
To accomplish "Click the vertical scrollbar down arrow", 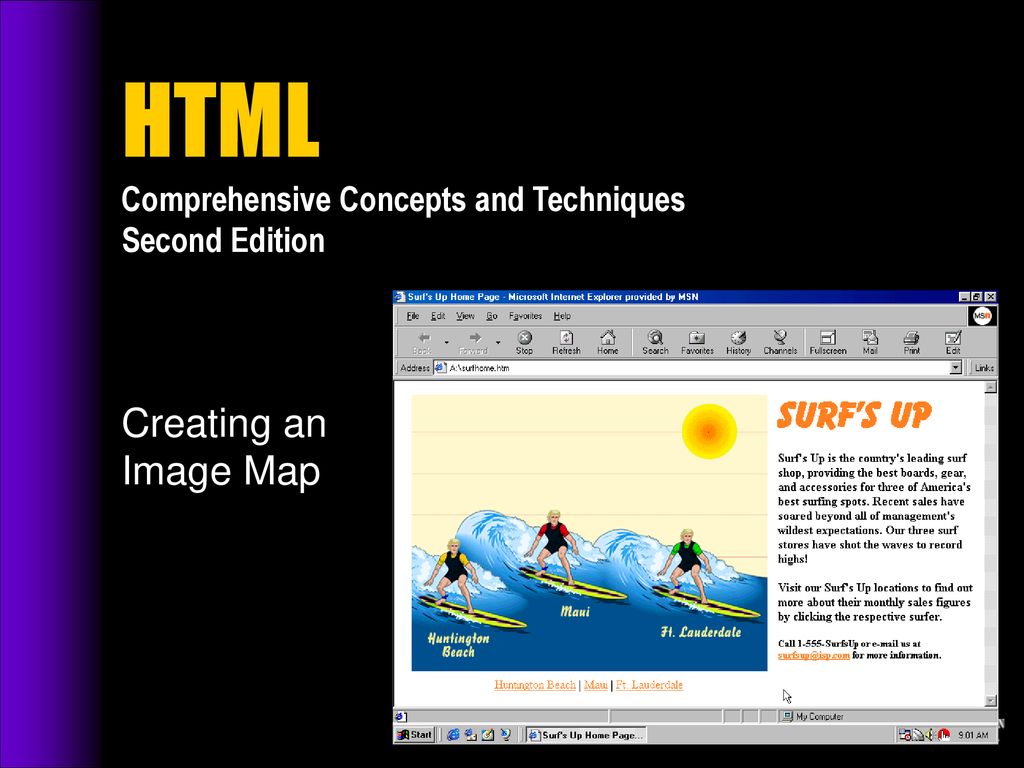I will point(991,701).
